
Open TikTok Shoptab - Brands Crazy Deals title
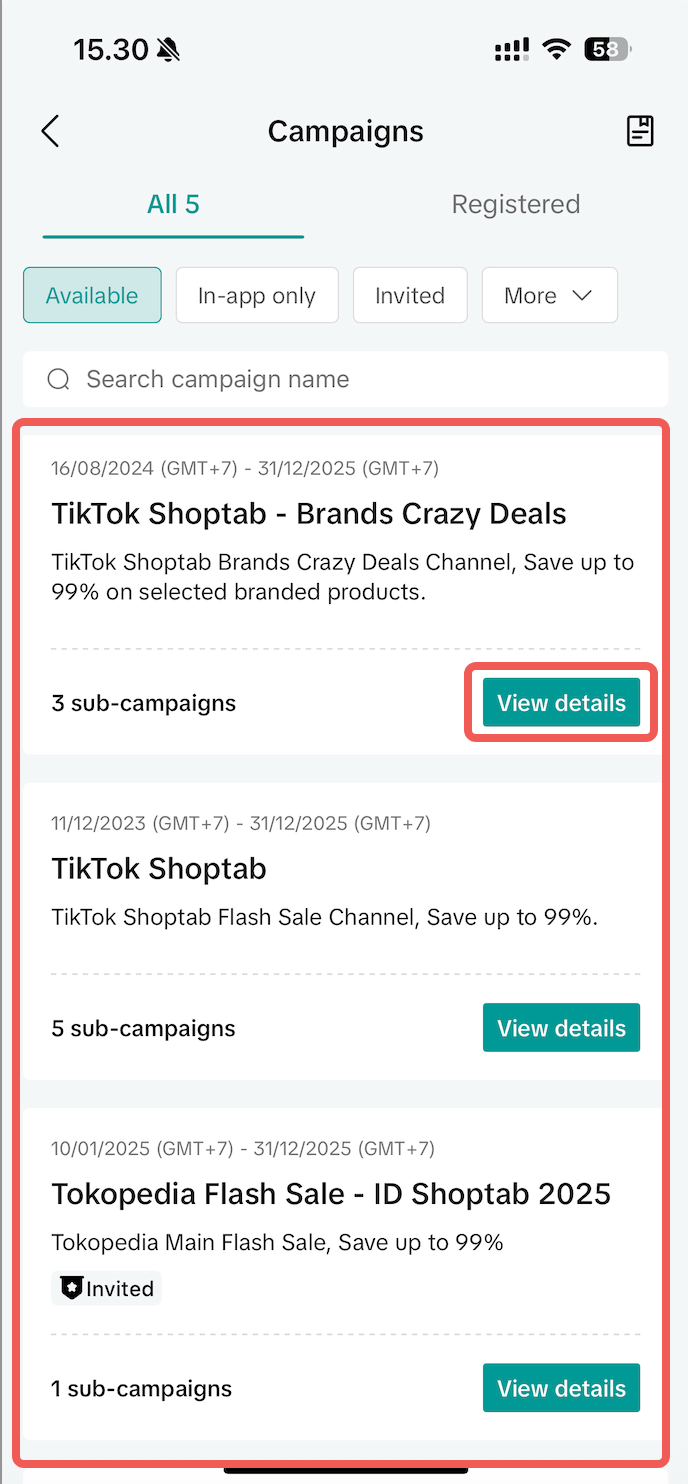coord(309,514)
